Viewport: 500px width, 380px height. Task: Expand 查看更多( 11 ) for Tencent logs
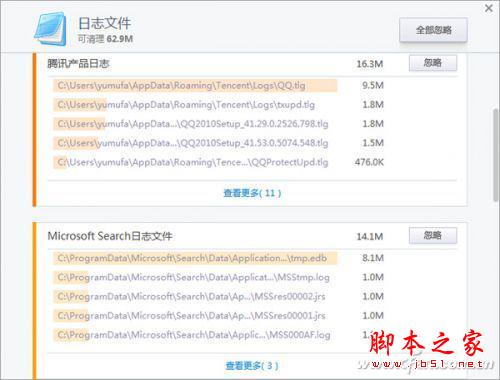click(x=252, y=193)
